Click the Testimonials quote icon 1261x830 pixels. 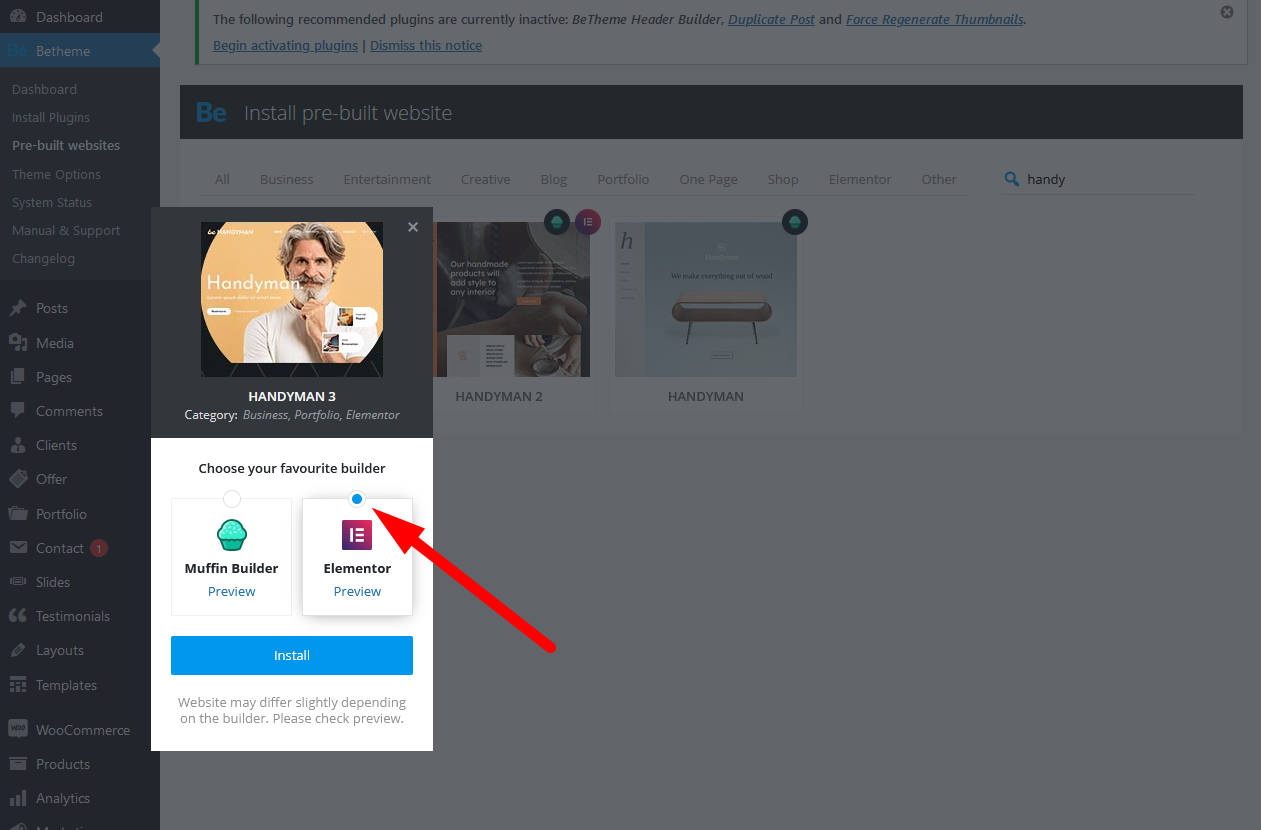(18, 616)
